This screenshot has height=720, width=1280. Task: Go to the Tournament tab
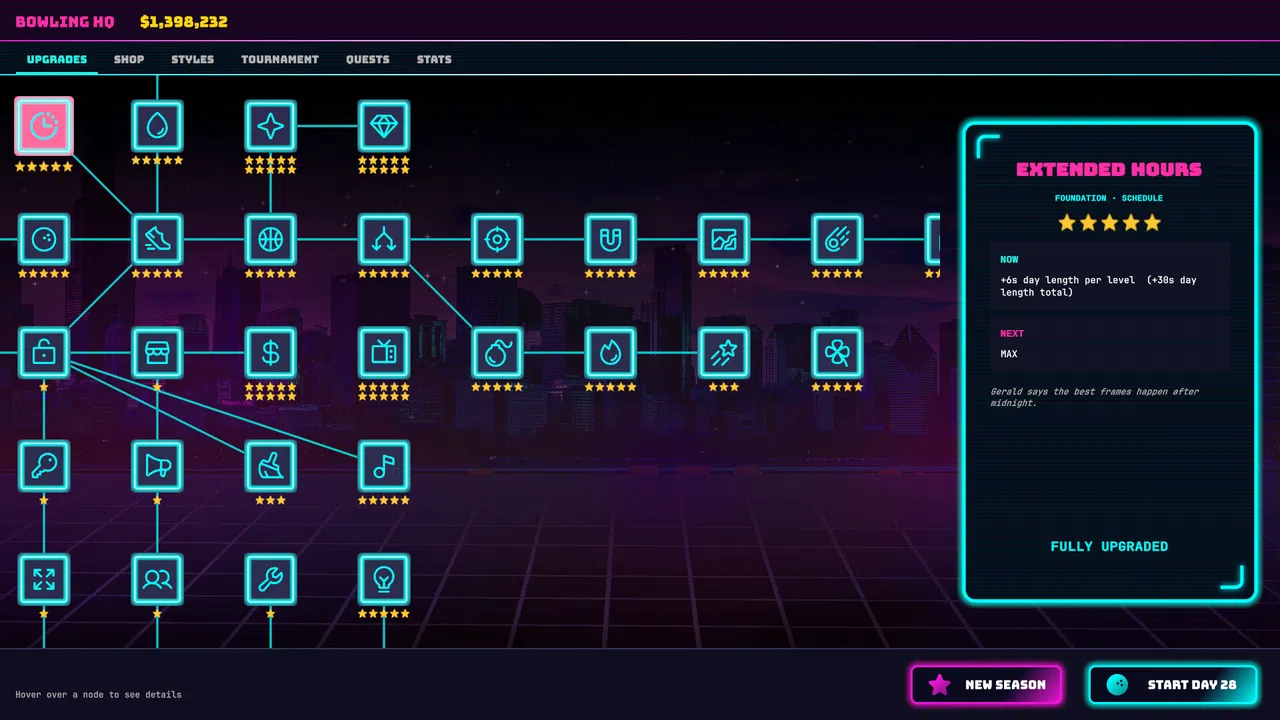[x=280, y=59]
